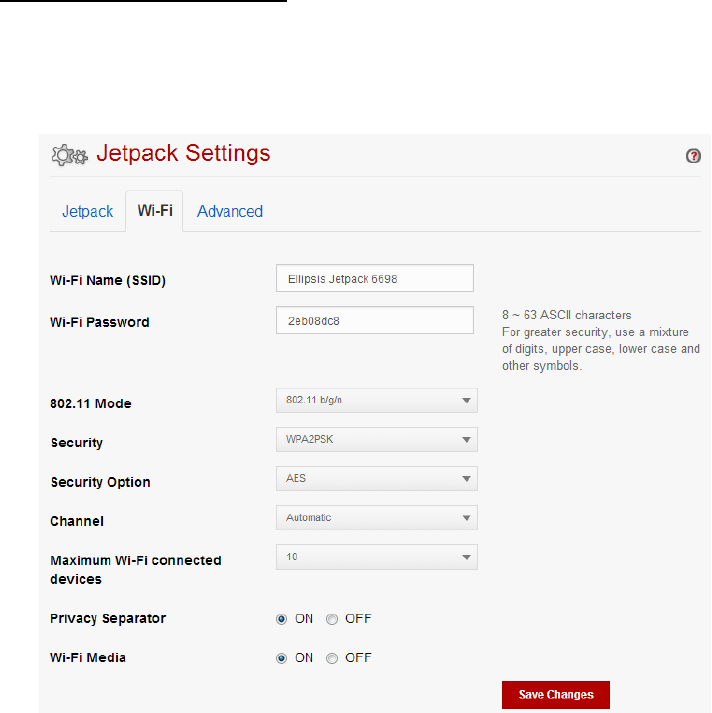Image resolution: width=712 pixels, height=713 pixels.
Task: Click the Wi-Fi Name (SSID) label
Action: (x=108, y=281)
